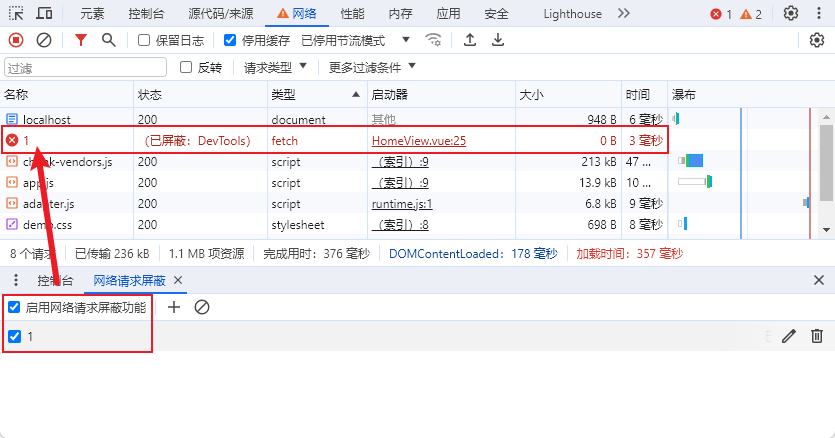Delete blocking pattern 1 trash icon
Screen dimensions: 835x438
[816, 336]
